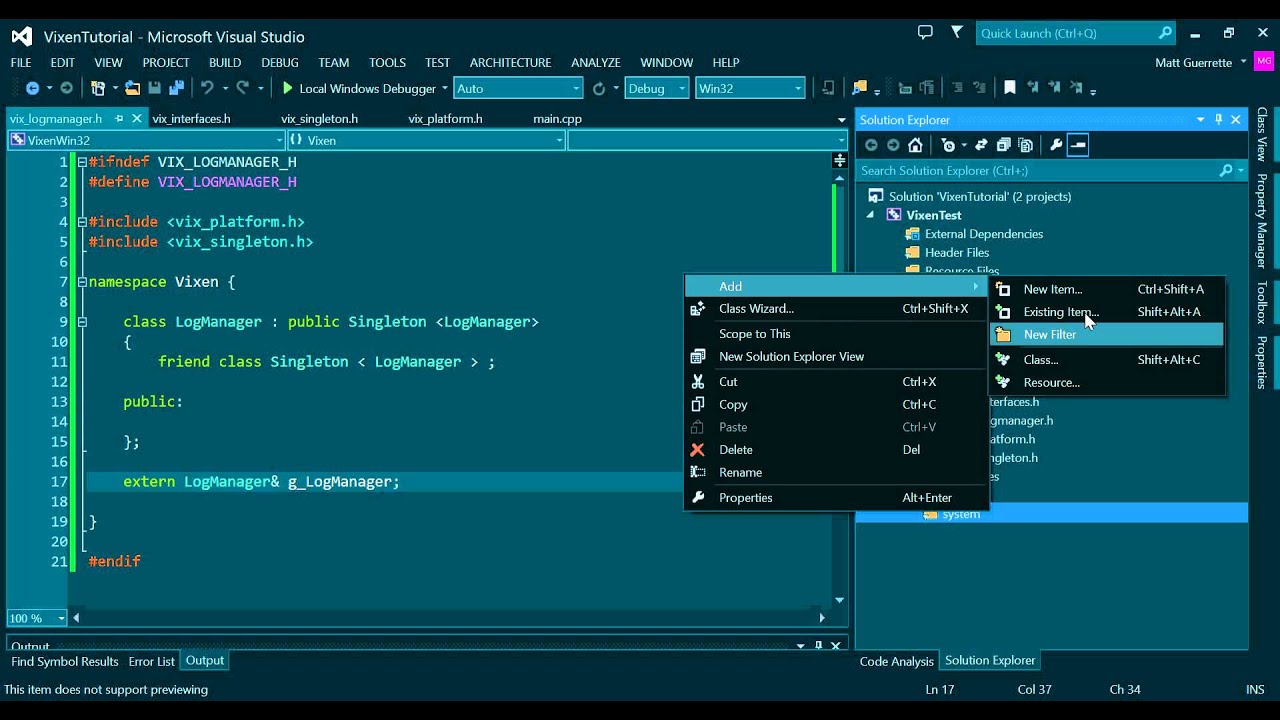
Task: Open the Vixen namespace navigation dropdown
Action: pyautogui.click(x=426, y=140)
